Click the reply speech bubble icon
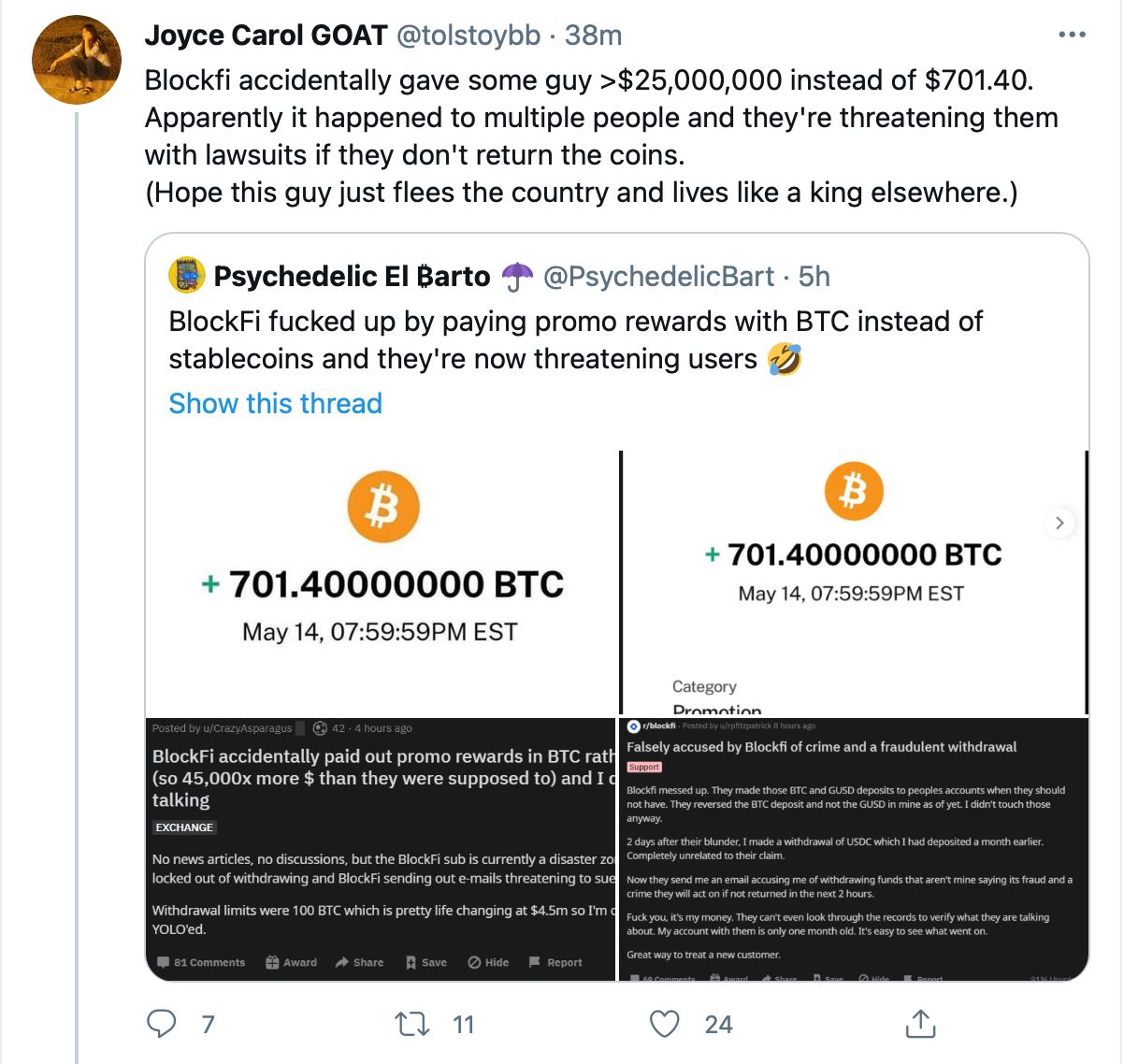 coord(162,1024)
